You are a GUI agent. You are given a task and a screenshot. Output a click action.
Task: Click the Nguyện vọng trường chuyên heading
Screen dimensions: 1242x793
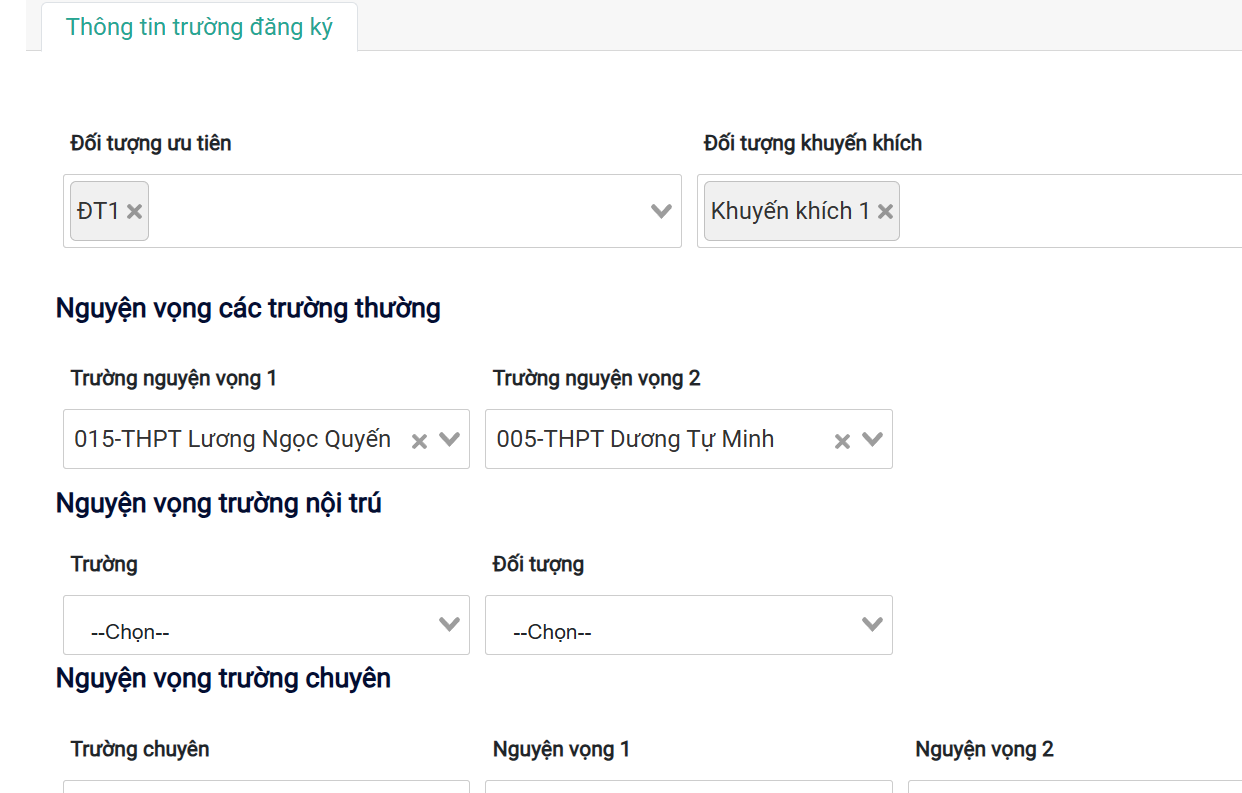223,678
